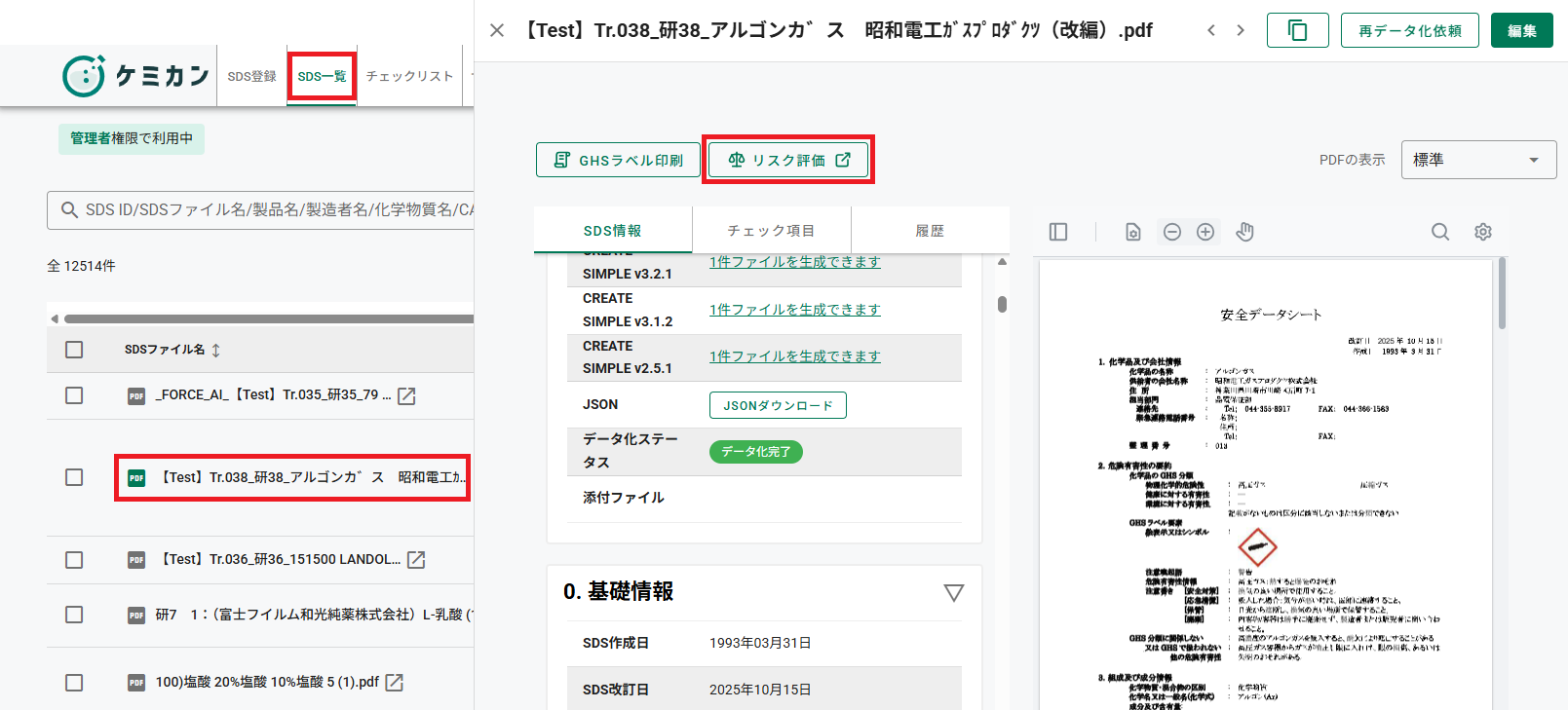Click the ケミカン logo icon
This screenshot has width=1568, height=710.
[84, 76]
